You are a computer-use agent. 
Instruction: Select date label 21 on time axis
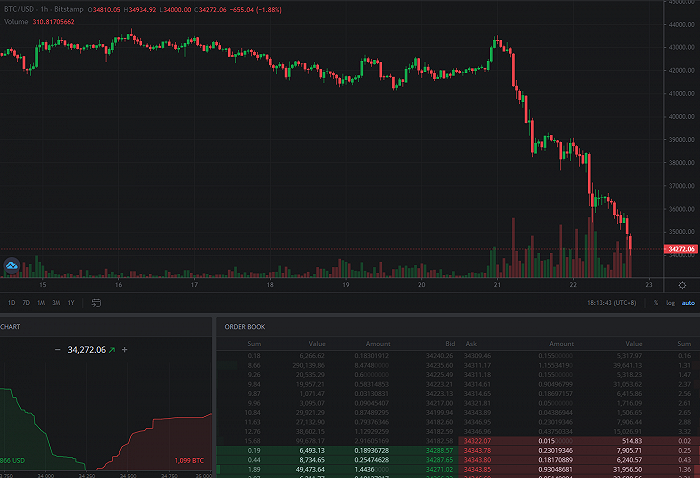[x=497, y=285]
